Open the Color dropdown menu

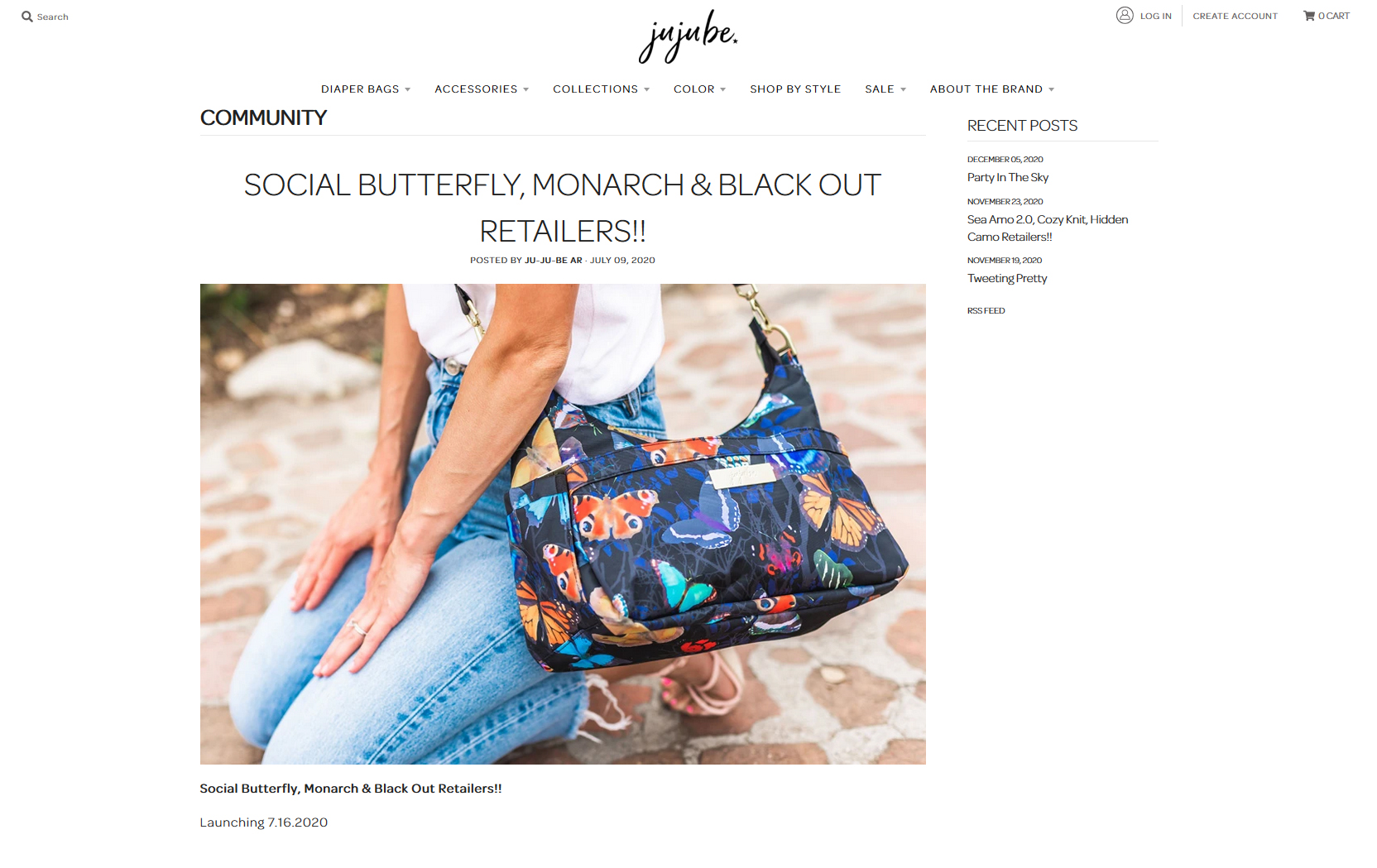click(699, 89)
